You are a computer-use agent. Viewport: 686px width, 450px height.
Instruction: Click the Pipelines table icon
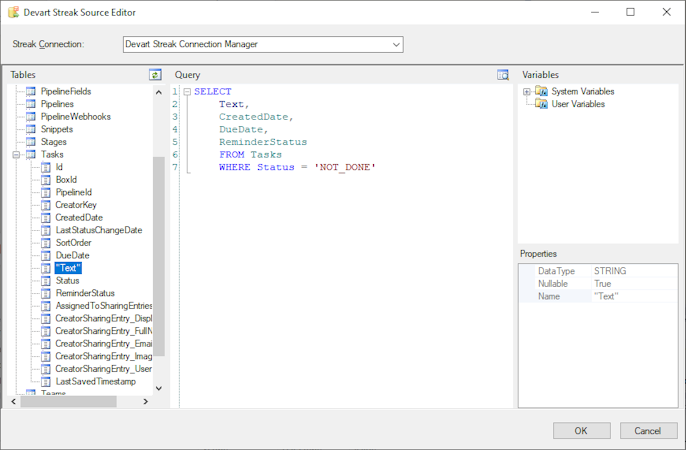pos(30,104)
